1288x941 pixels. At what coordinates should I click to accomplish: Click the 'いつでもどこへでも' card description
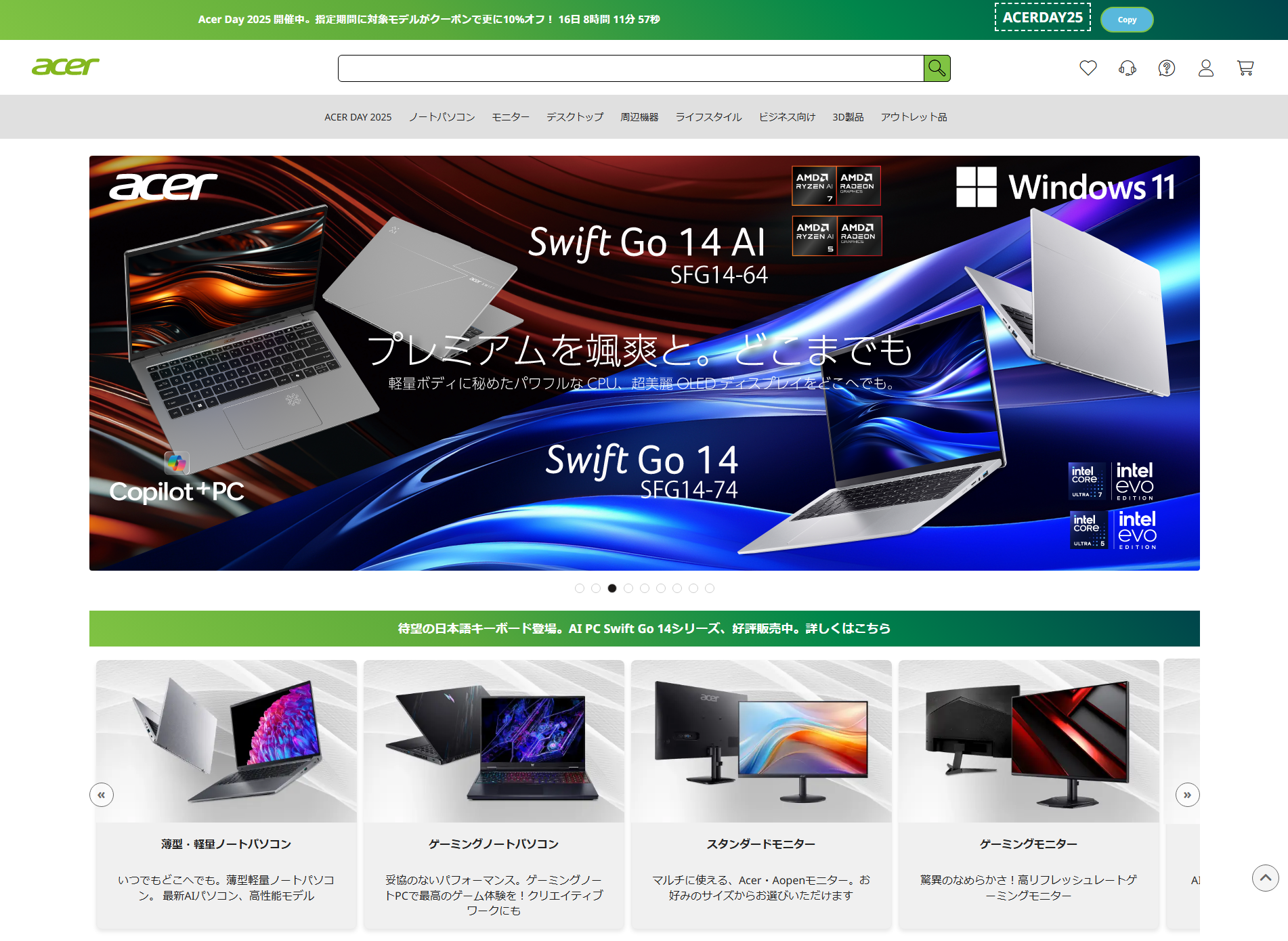(x=226, y=888)
